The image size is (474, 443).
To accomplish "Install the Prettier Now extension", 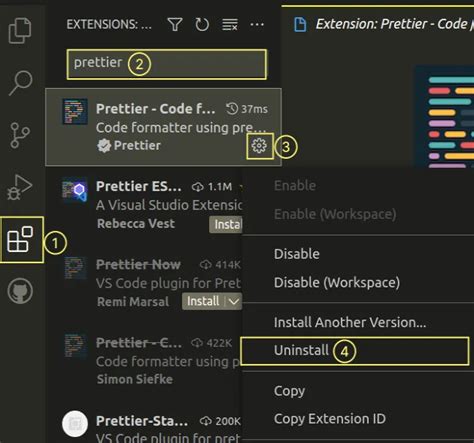I will (203, 301).
